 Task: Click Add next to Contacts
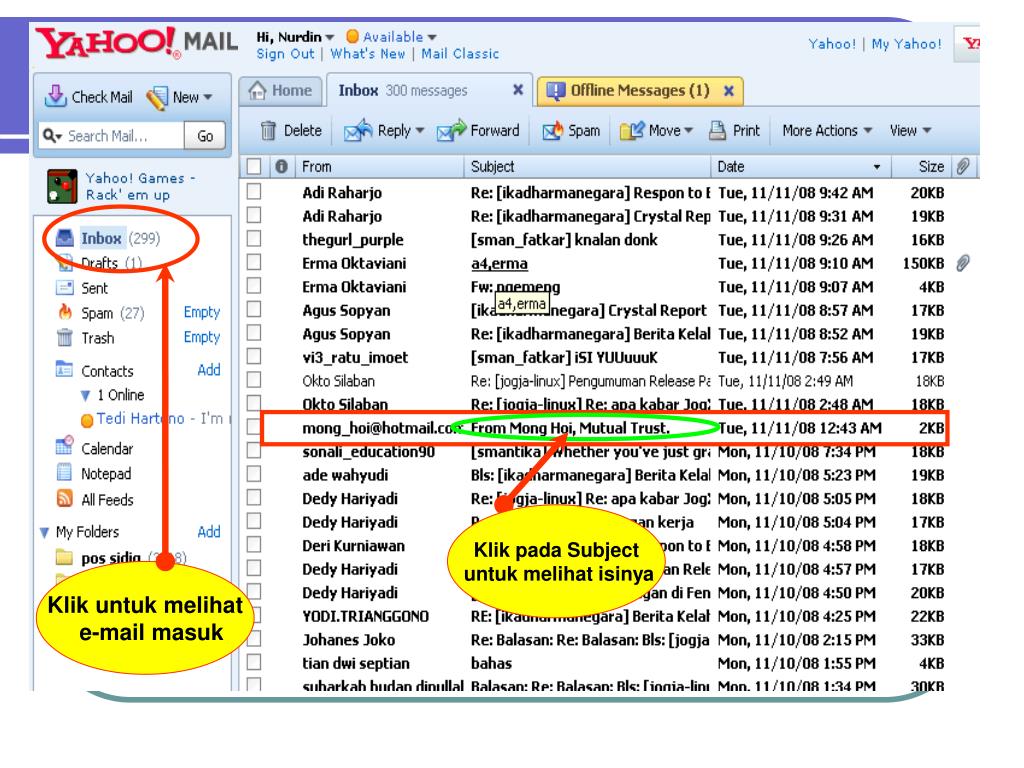coord(208,370)
